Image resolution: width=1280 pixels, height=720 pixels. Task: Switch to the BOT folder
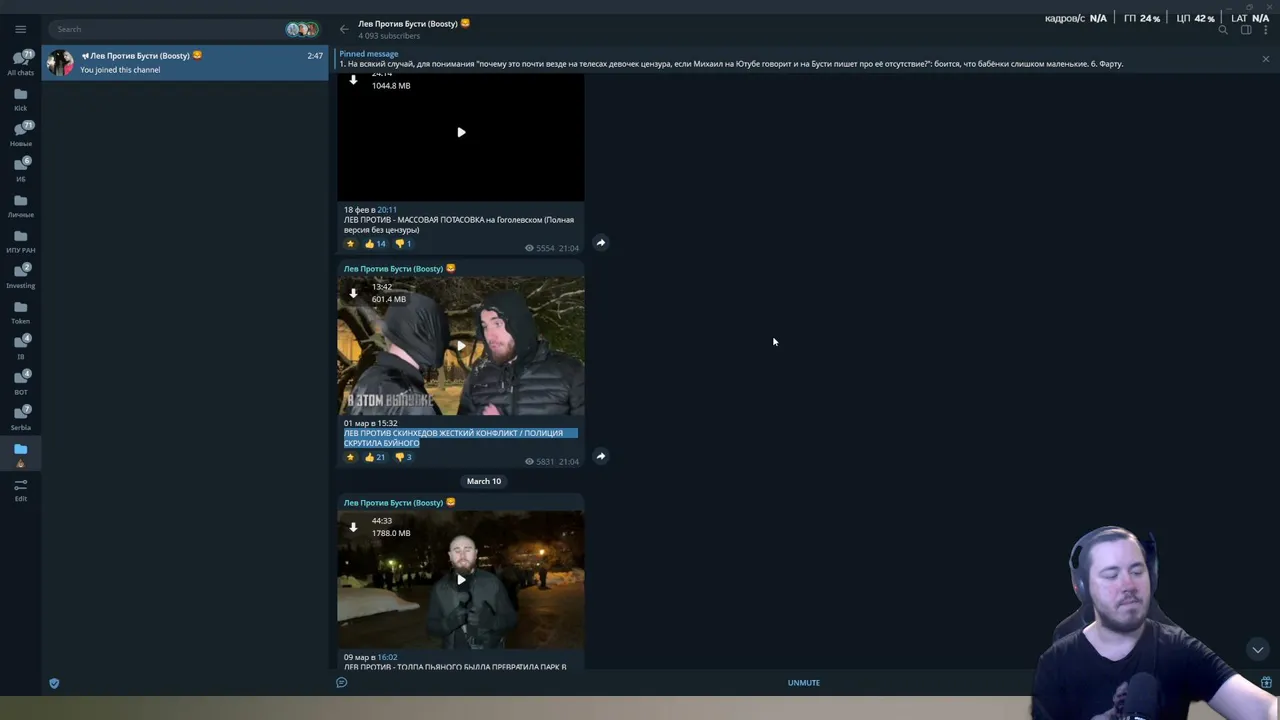tap(21, 383)
